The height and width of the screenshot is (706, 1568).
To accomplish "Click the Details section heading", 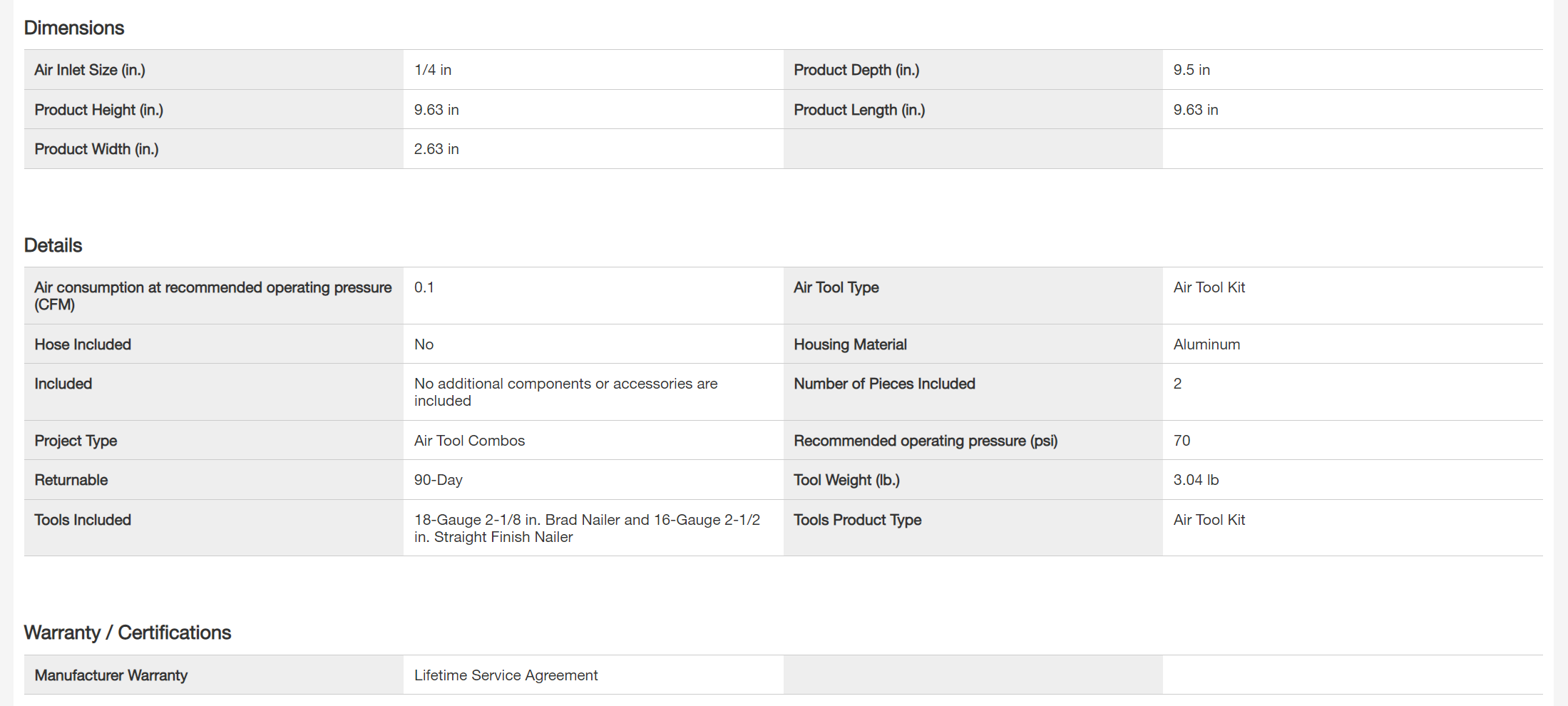I will [53, 245].
